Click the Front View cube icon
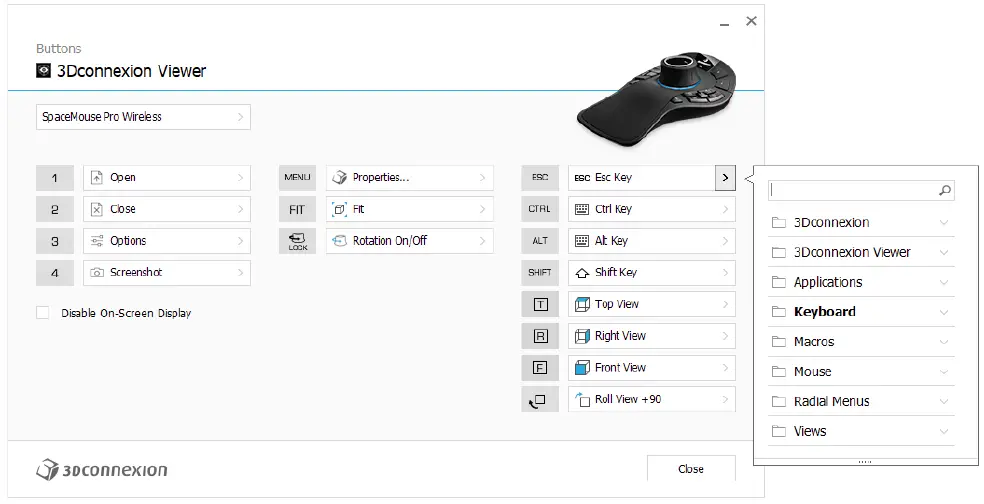Viewport: 984px width, 504px height. tap(582, 368)
